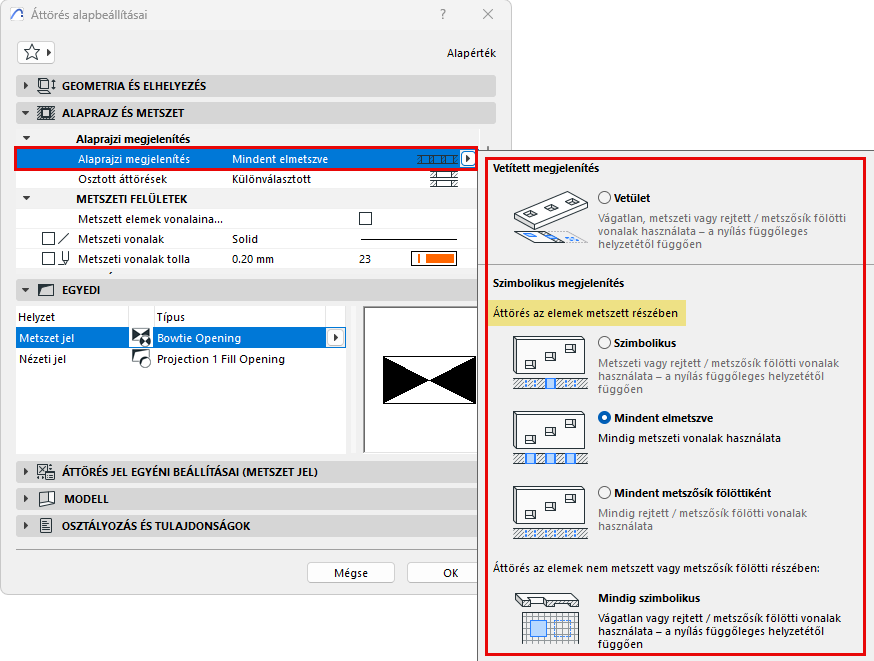Image resolution: width=874 pixels, height=661 pixels.
Task: Click the help question mark button
Action: (x=443, y=14)
